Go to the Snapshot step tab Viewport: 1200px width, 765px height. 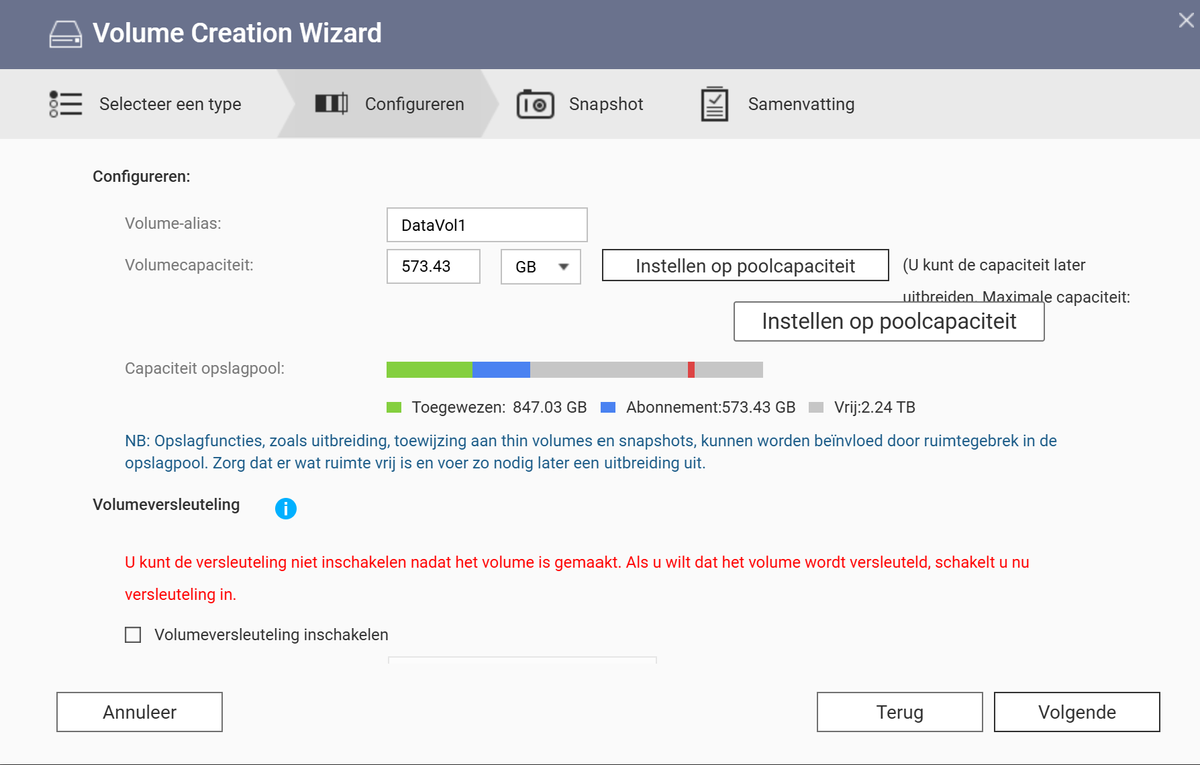[x=580, y=104]
